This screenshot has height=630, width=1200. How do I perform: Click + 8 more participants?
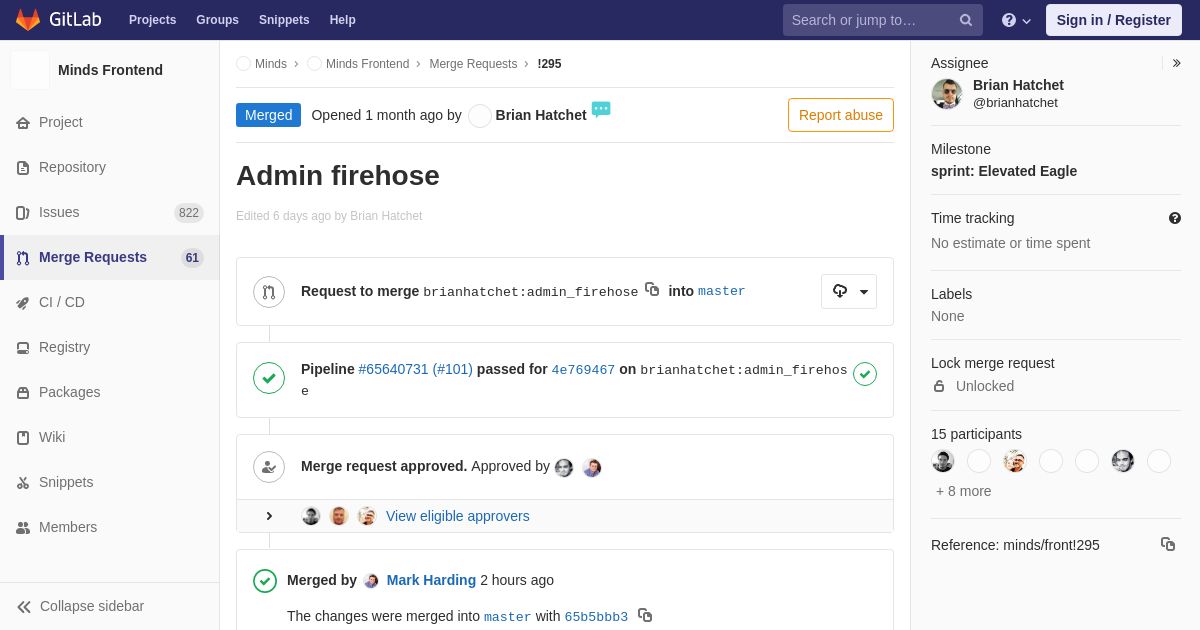(x=964, y=491)
